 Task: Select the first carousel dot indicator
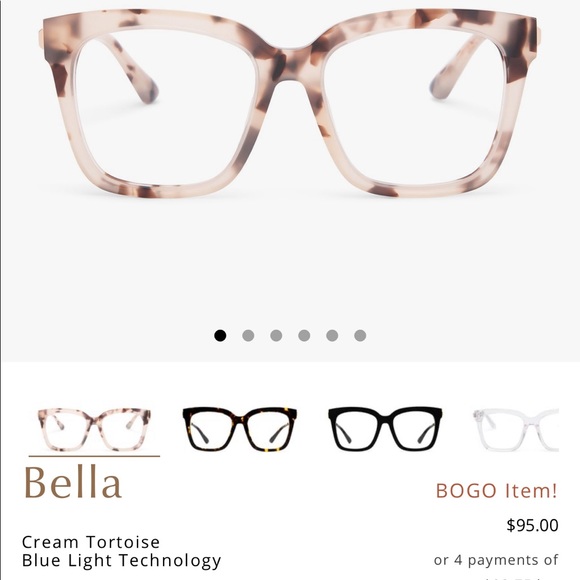click(220, 335)
